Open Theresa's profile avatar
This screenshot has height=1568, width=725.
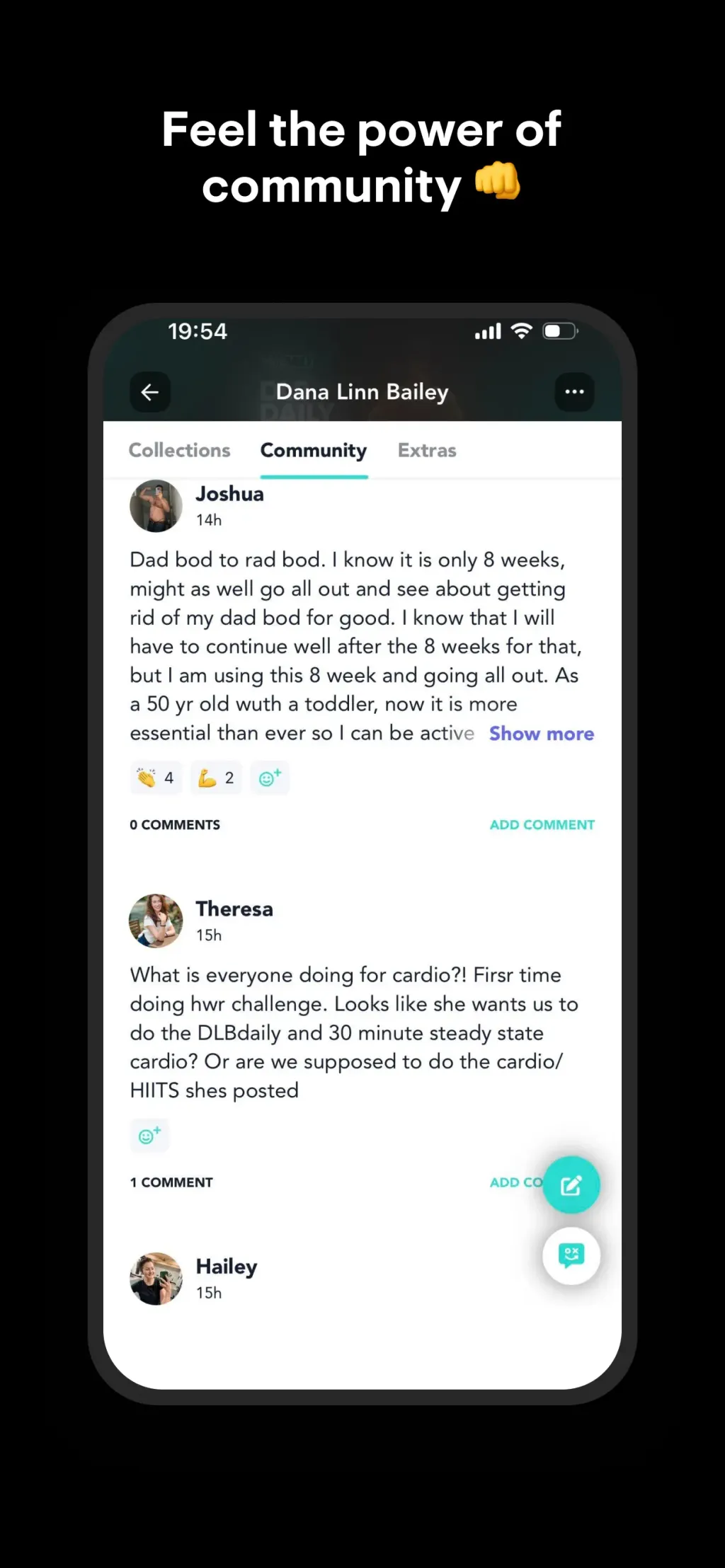(x=156, y=921)
